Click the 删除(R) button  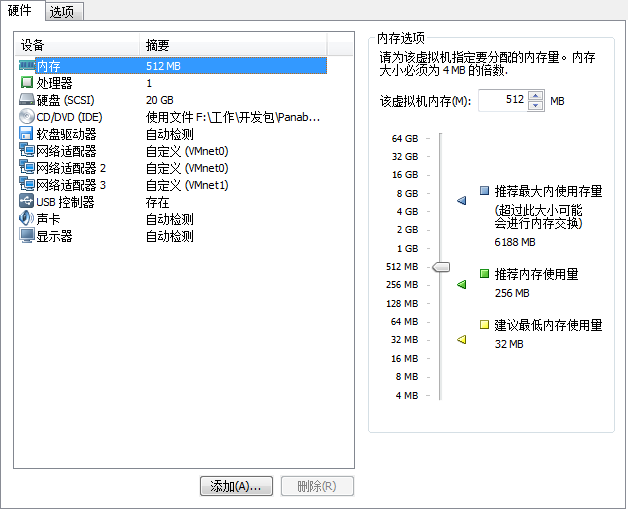coord(317,486)
